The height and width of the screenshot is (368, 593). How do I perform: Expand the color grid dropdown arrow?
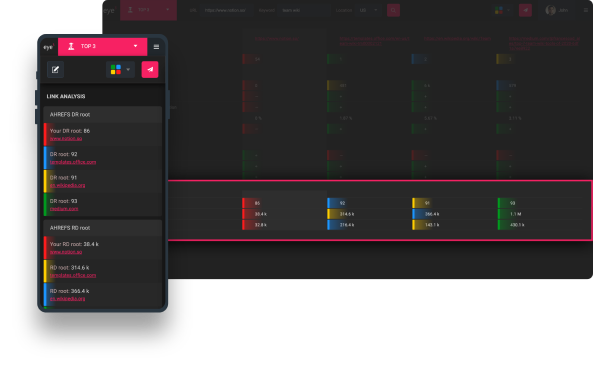tap(128, 70)
